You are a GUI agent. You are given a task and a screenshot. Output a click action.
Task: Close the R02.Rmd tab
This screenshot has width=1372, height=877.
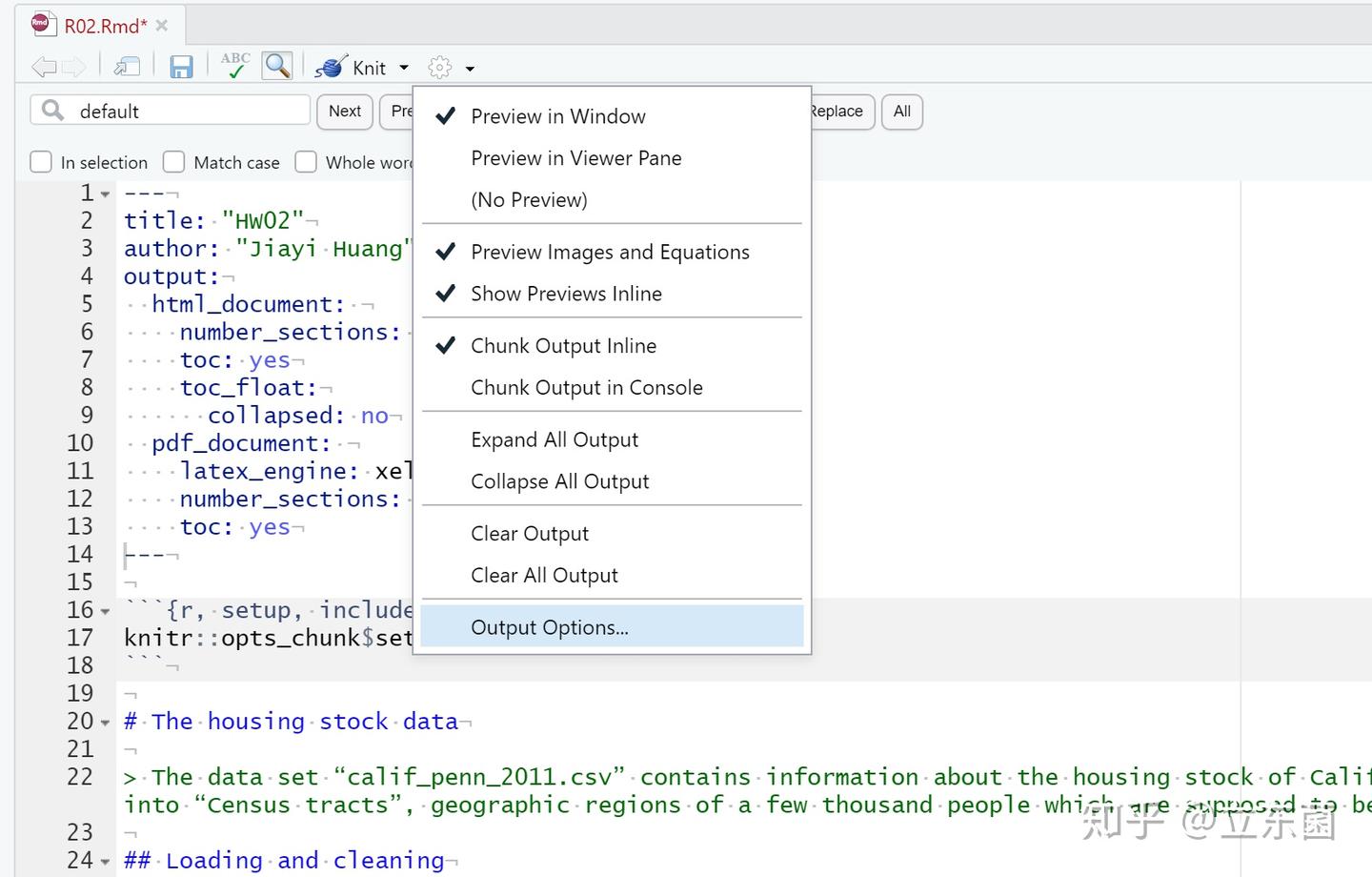coord(162,26)
